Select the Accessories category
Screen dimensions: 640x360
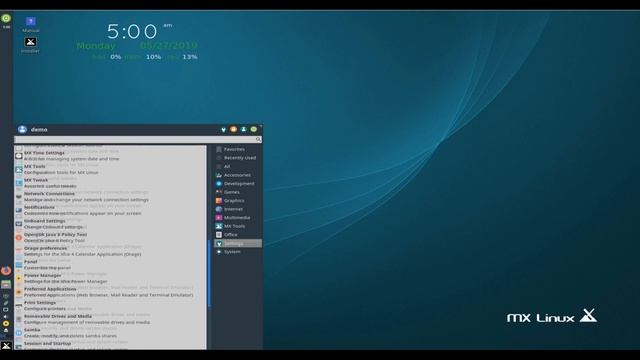coord(238,175)
